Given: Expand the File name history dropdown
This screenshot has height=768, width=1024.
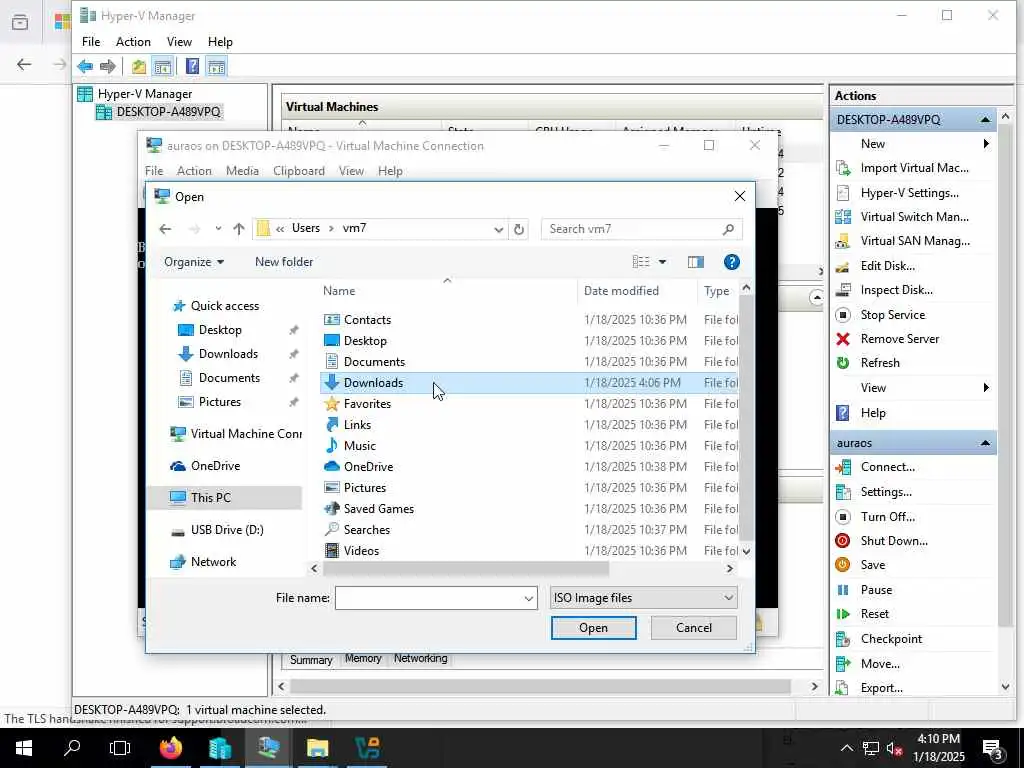Looking at the screenshot, I should pyautogui.click(x=528, y=598).
